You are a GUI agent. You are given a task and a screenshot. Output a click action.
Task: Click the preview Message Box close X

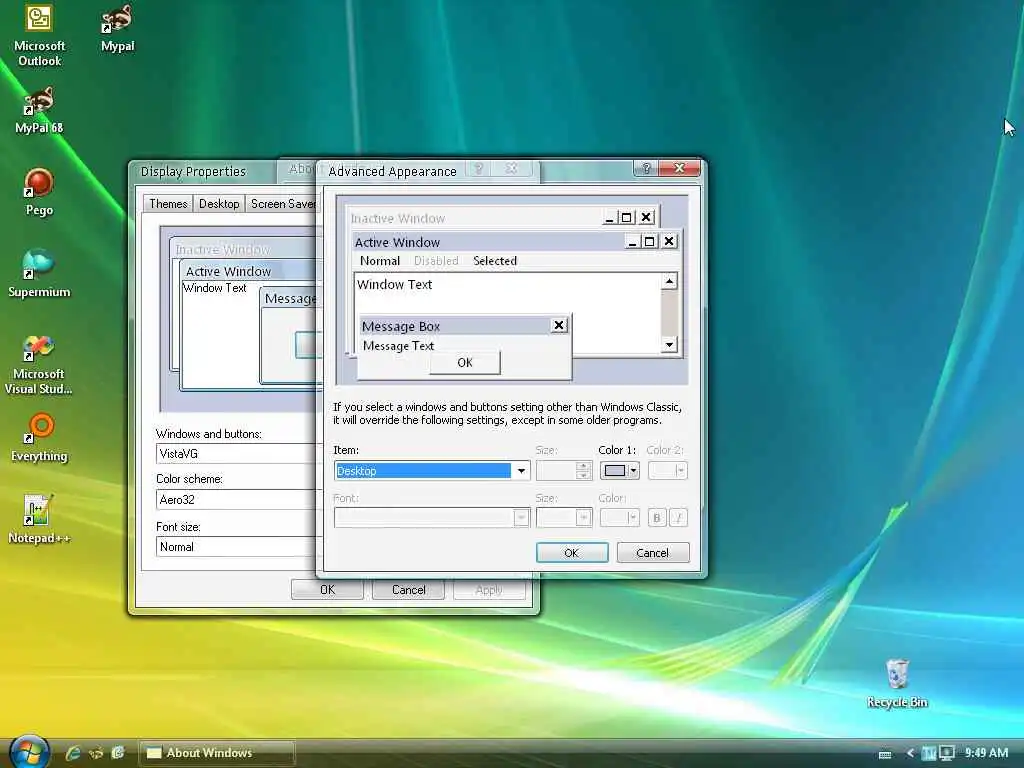pyautogui.click(x=559, y=325)
